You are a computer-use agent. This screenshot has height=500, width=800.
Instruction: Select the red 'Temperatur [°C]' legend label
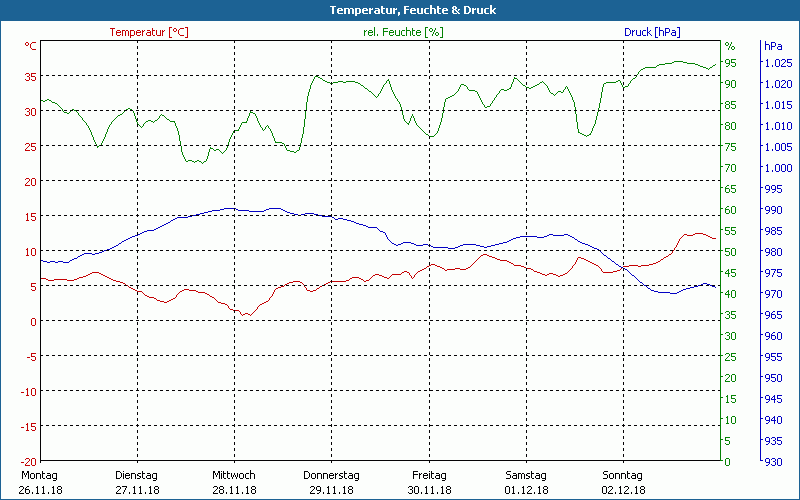(149, 32)
